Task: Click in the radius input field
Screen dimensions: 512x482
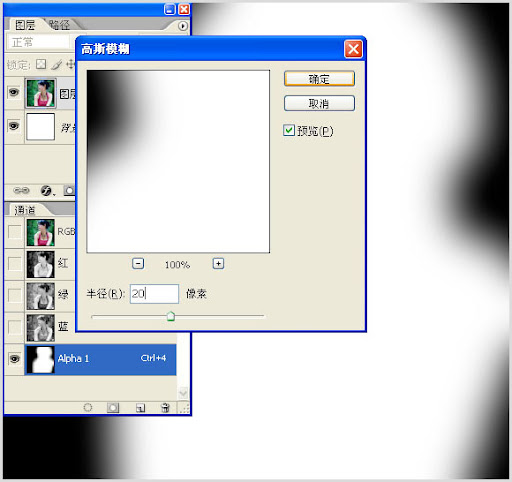Action: coord(154,294)
